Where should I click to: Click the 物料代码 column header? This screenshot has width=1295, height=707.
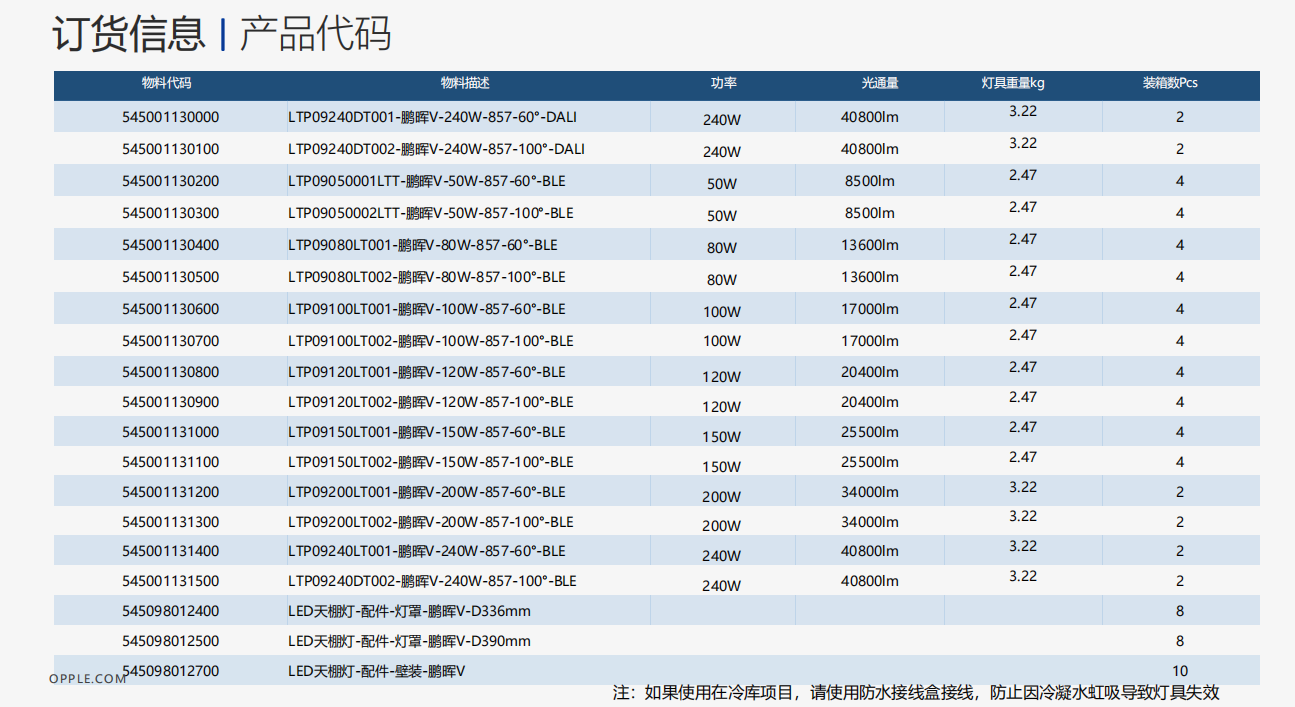coord(166,83)
